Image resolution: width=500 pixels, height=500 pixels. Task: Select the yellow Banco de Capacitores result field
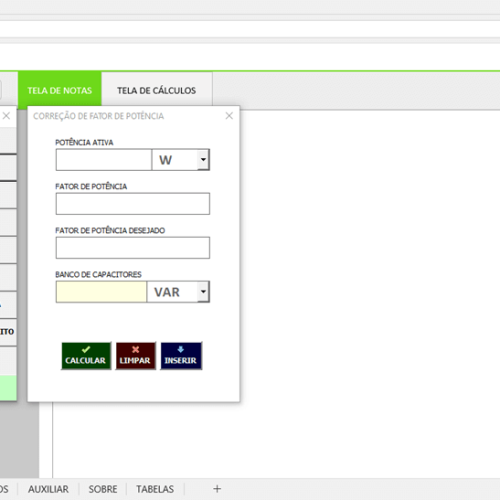click(x=101, y=292)
